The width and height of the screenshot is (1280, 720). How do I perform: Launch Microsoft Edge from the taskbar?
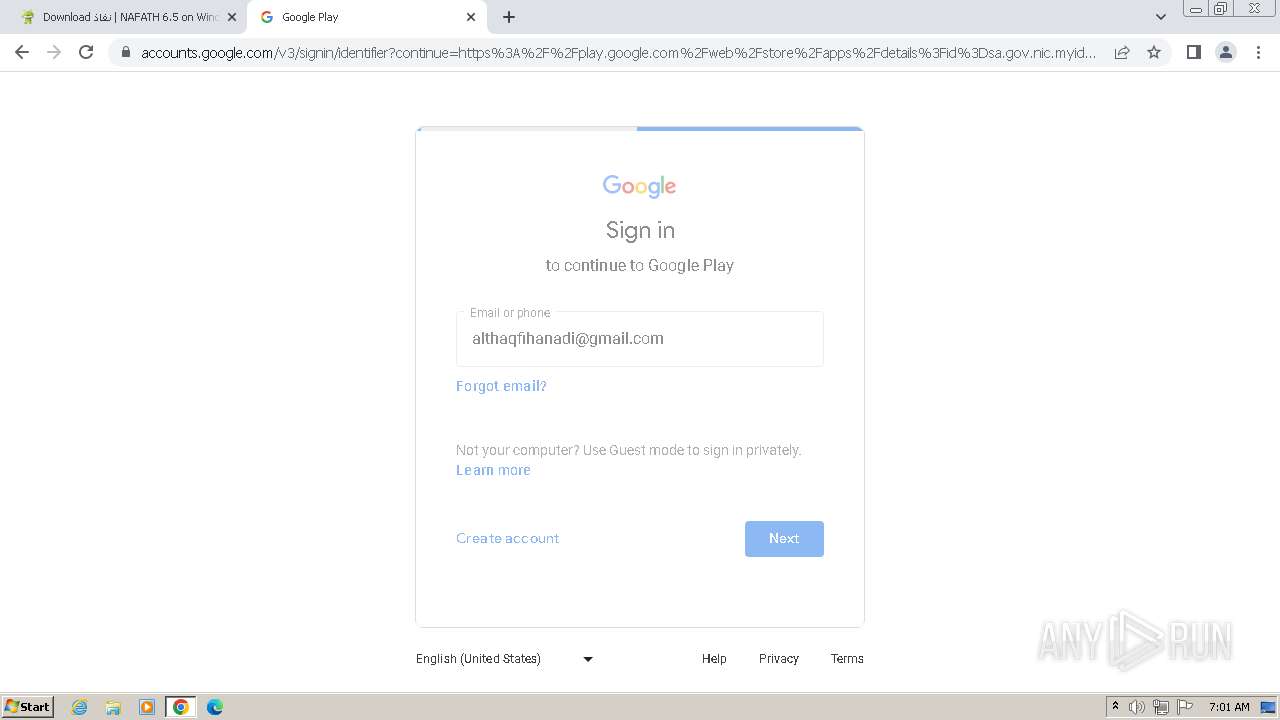(214, 707)
